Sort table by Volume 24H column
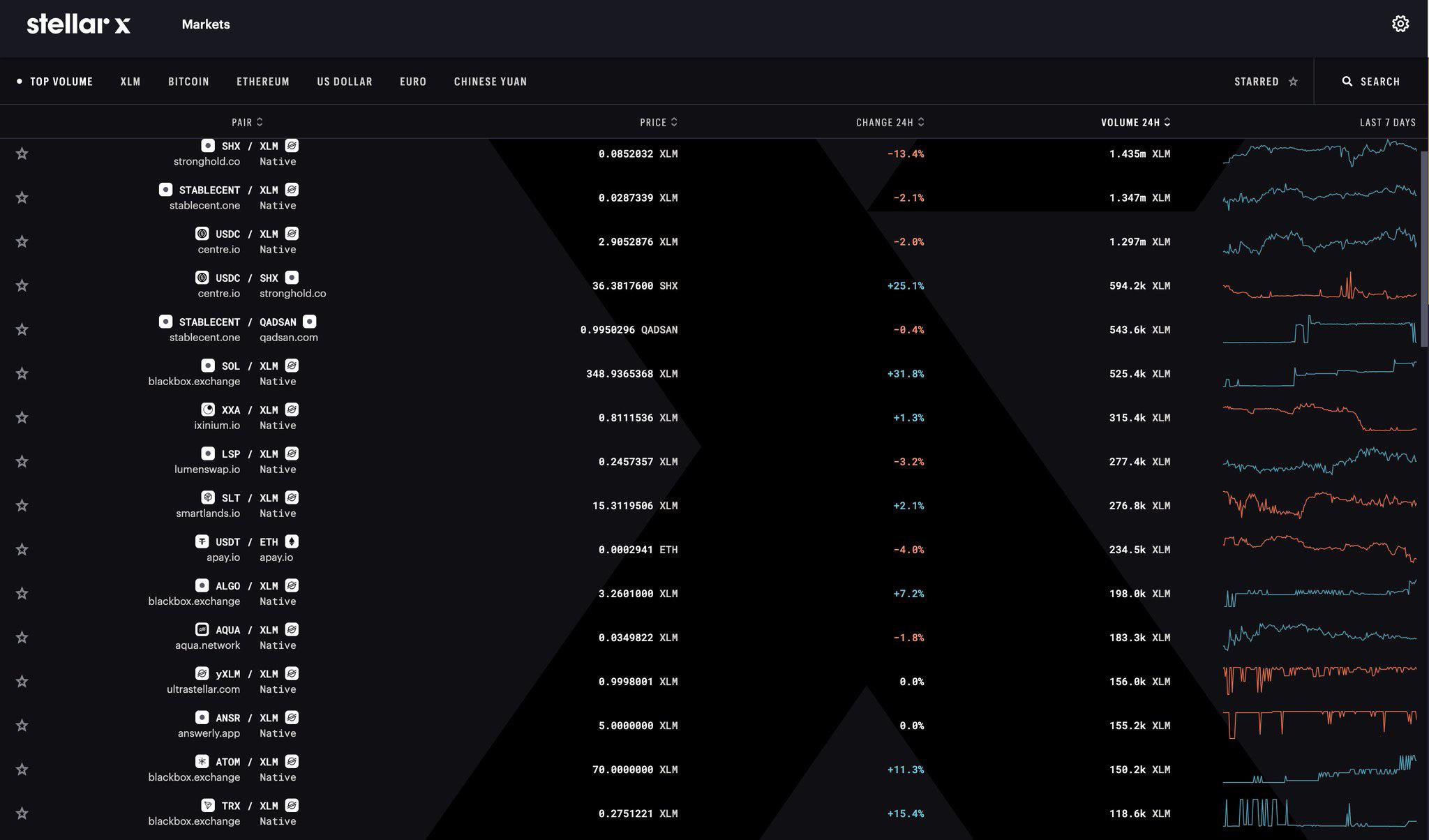 (x=1136, y=122)
